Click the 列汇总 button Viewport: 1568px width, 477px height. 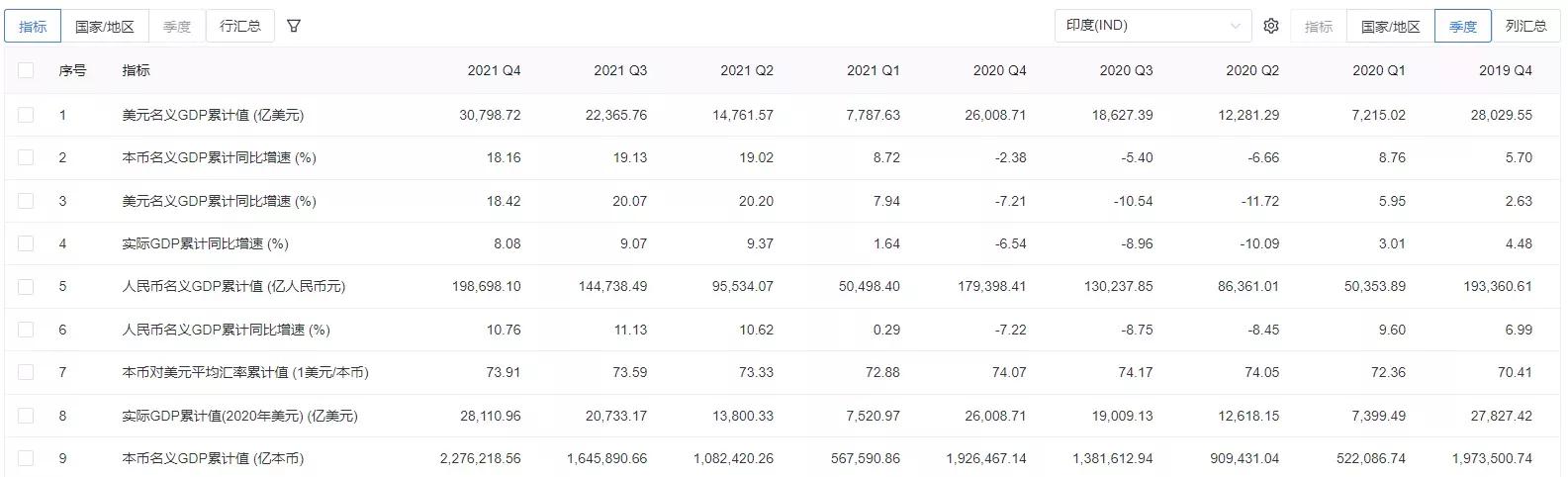[x=1525, y=26]
